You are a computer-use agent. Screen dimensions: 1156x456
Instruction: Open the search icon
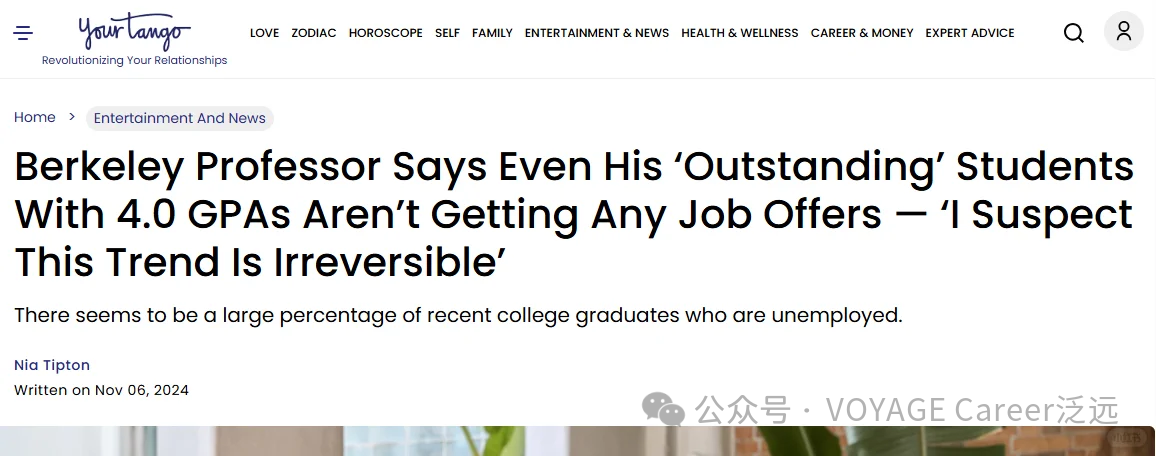[x=1074, y=33]
